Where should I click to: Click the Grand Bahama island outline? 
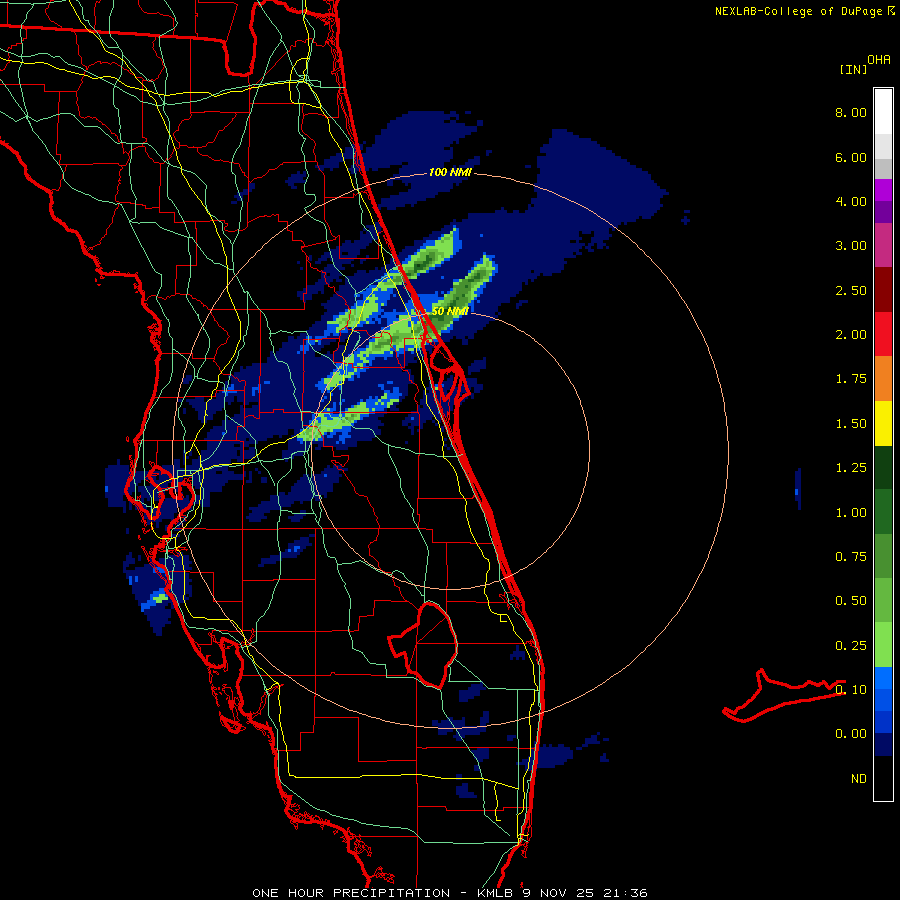pos(784,695)
